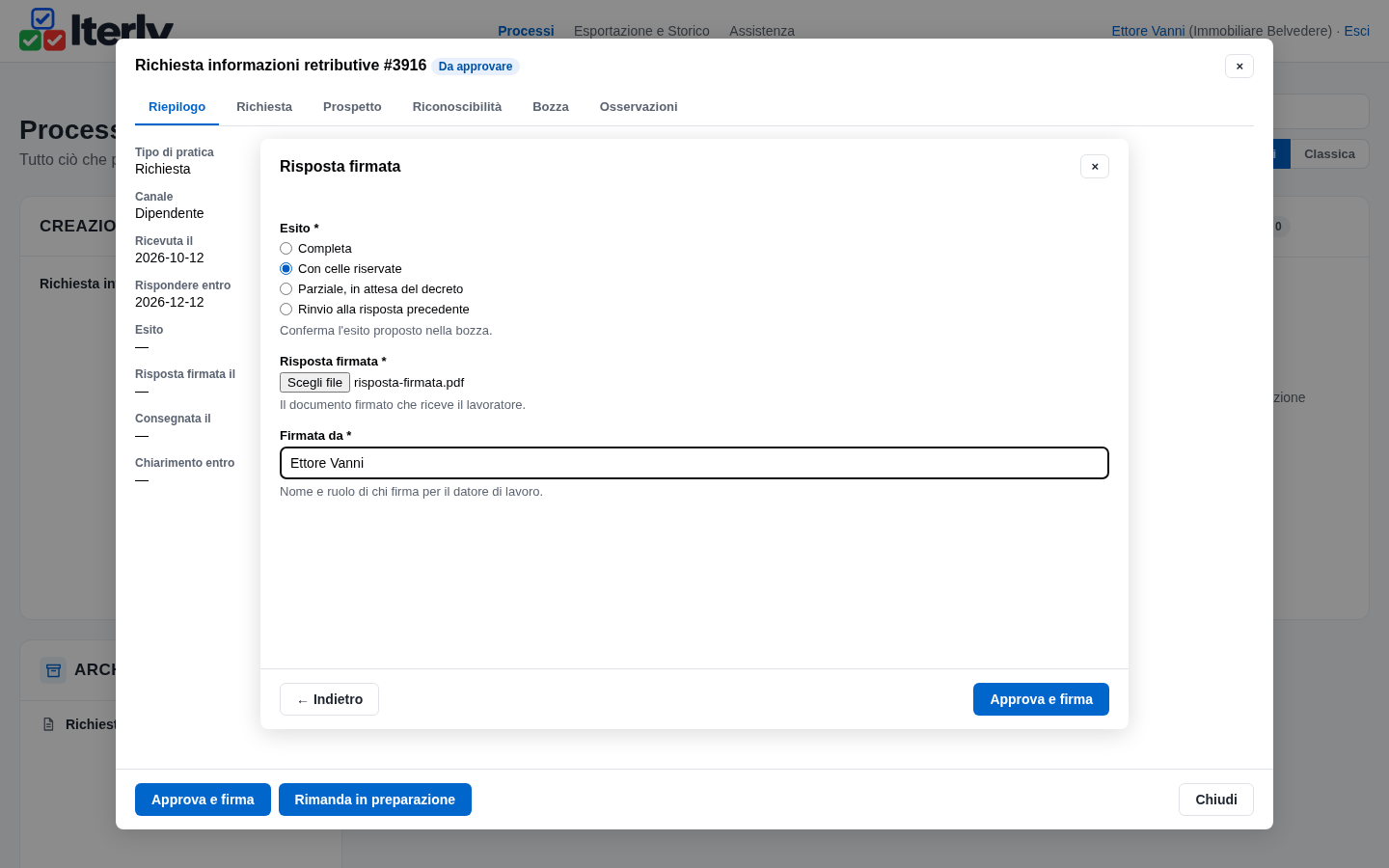Focus the Firmata da text field

point(694,463)
